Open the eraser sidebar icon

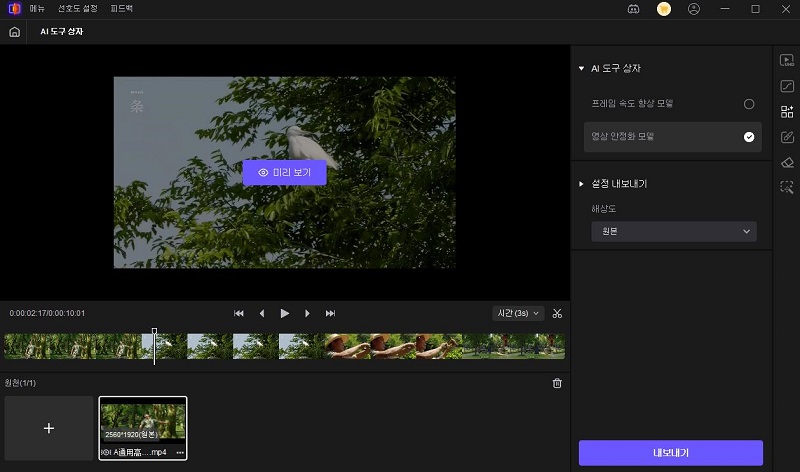pos(787,162)
